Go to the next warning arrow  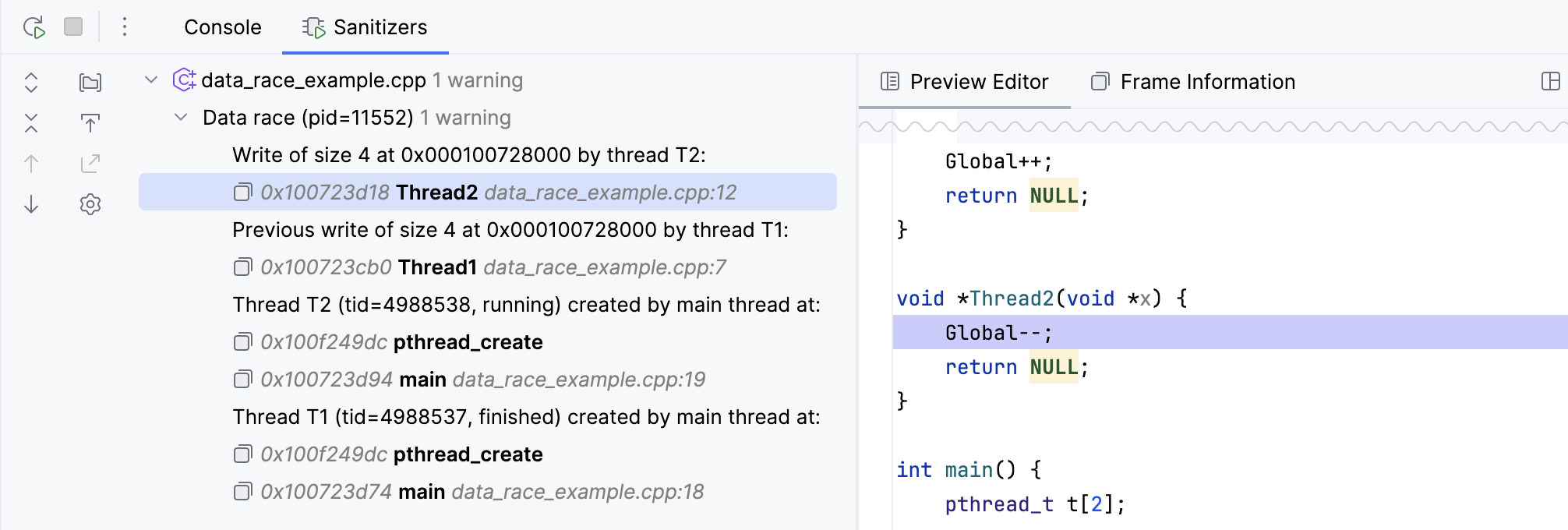coord(31,204)
